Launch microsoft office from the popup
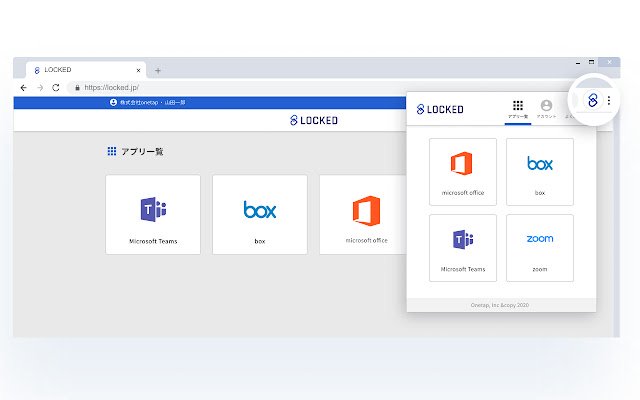The height and width of the screenshot is (400, 640). [463, 171]
